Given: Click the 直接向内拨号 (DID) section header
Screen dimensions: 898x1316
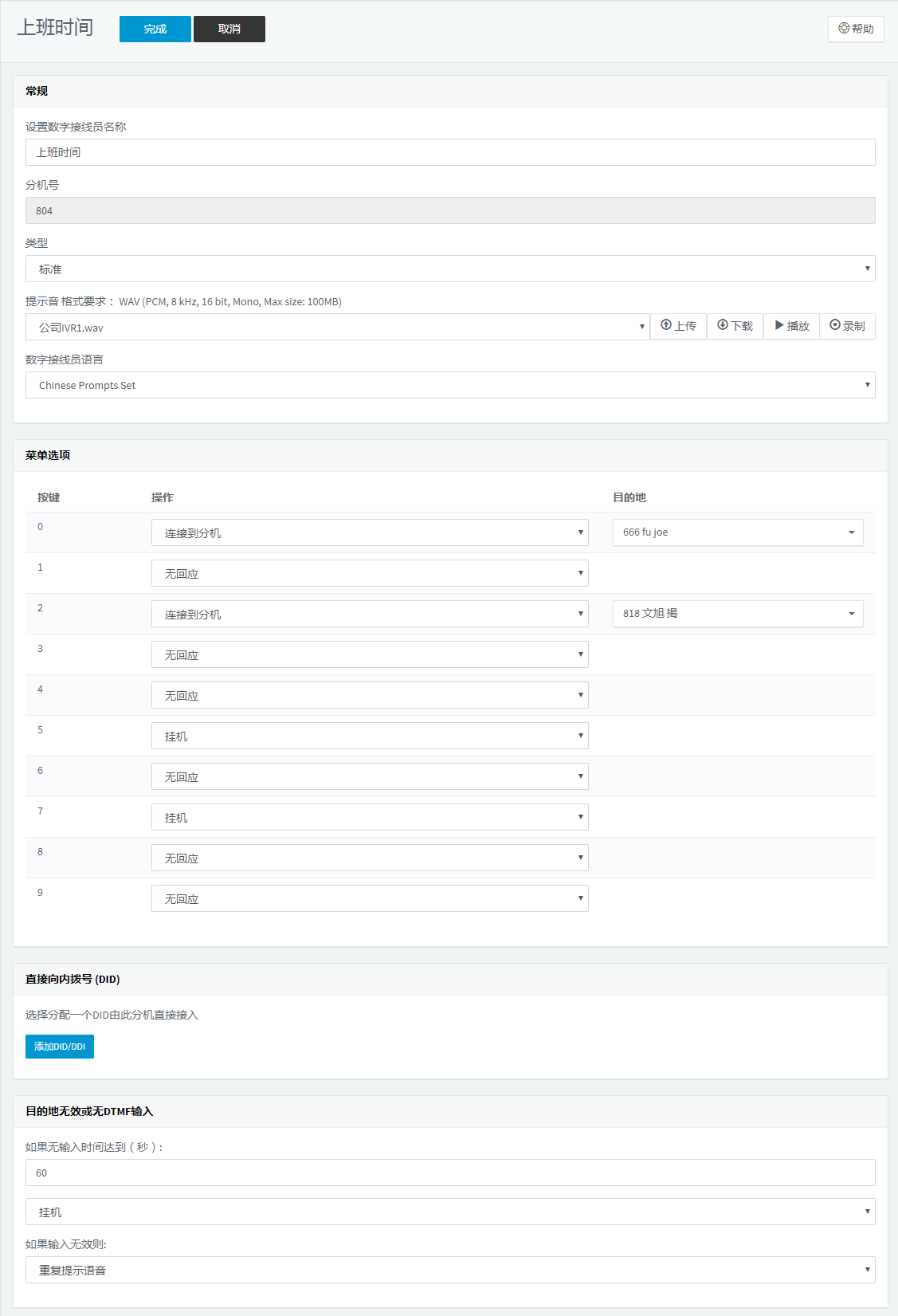Looking at the screenshot, I should pos(73,979).
